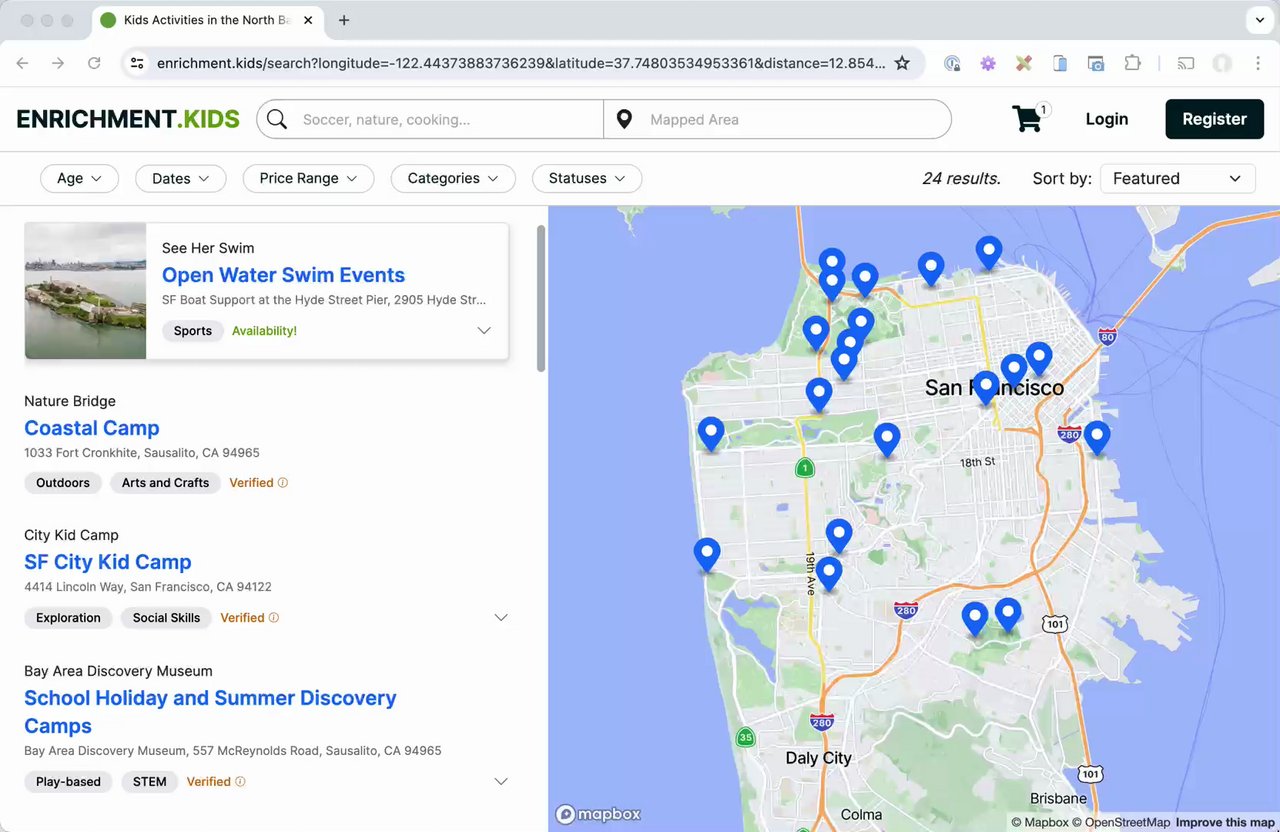
Task: Reload the page
Action: click(94, 63)
